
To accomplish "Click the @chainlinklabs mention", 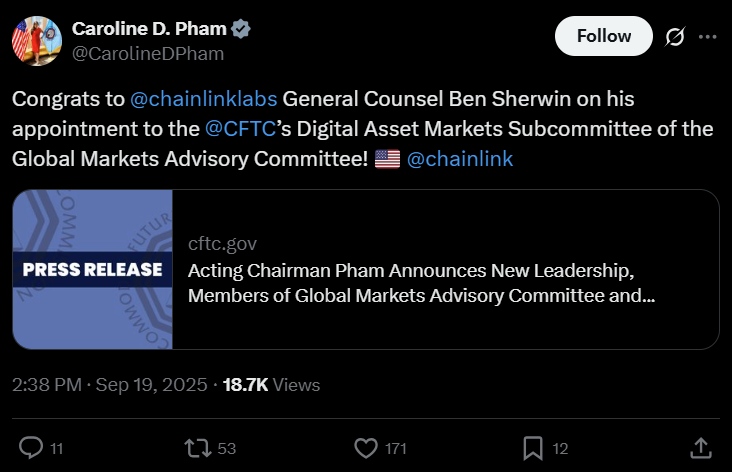I will pos(205,100).
